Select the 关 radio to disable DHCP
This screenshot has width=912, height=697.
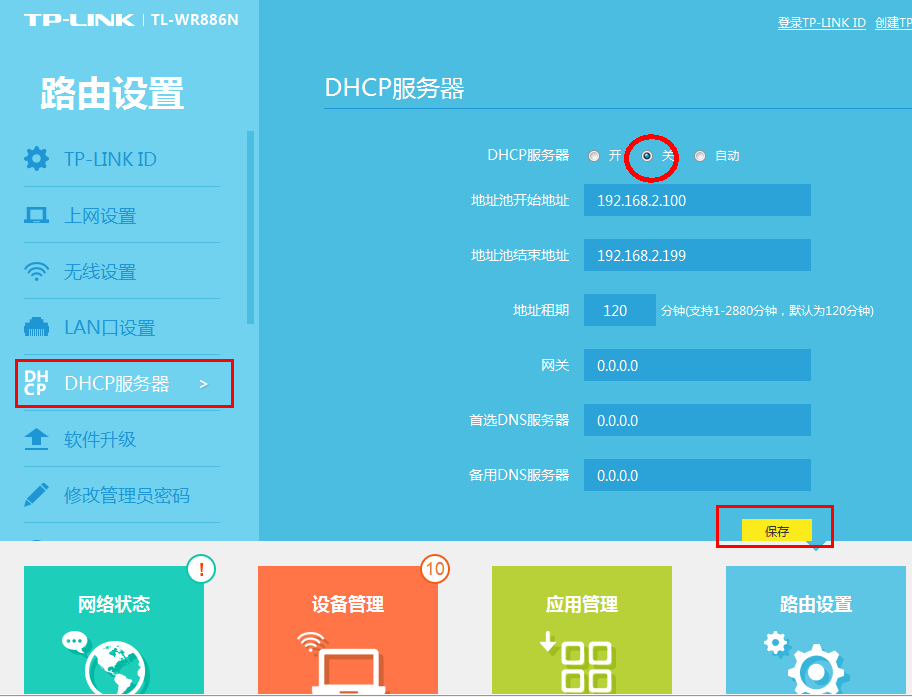pos(647,156)
